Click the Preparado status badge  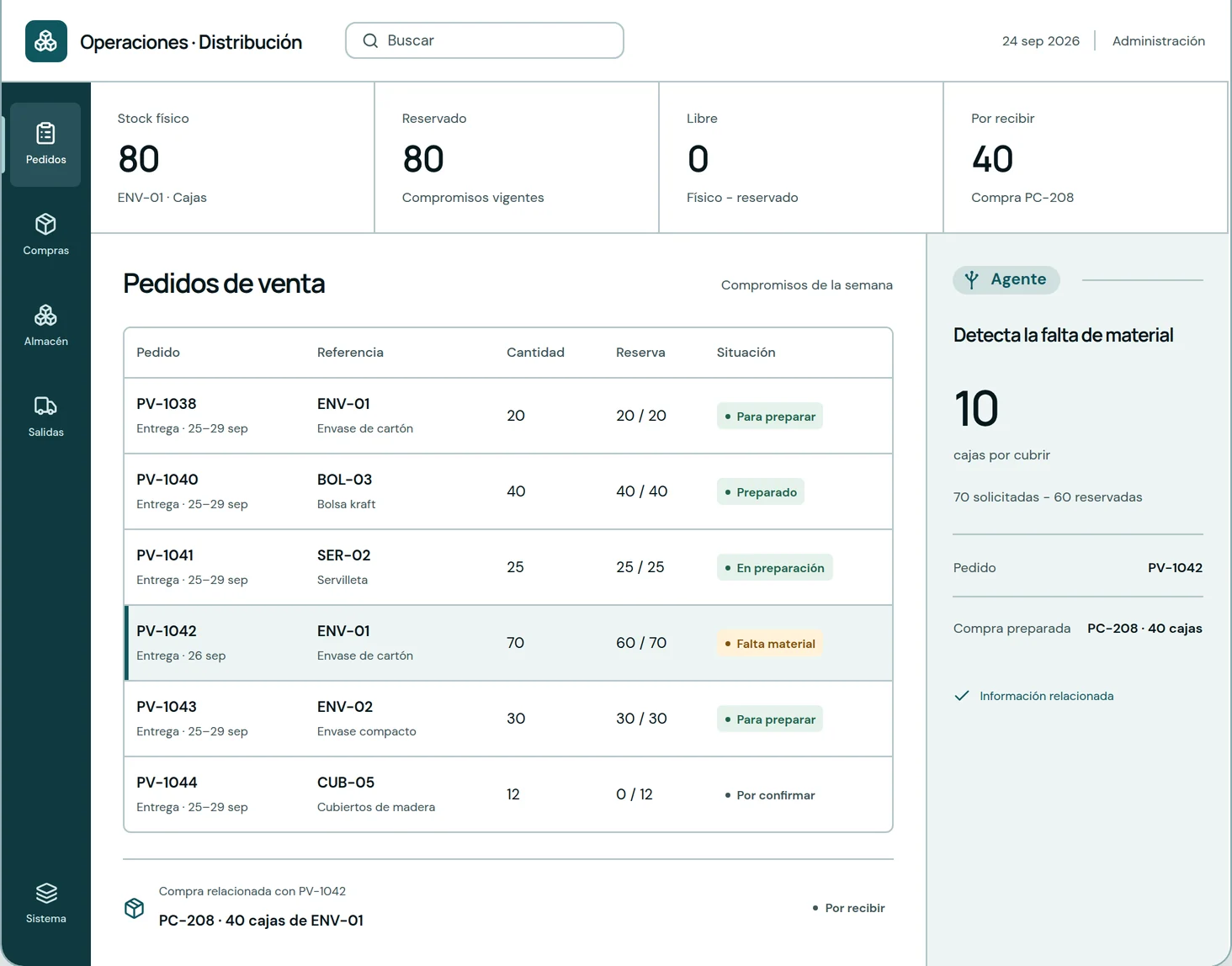click(x=761, y=492)
